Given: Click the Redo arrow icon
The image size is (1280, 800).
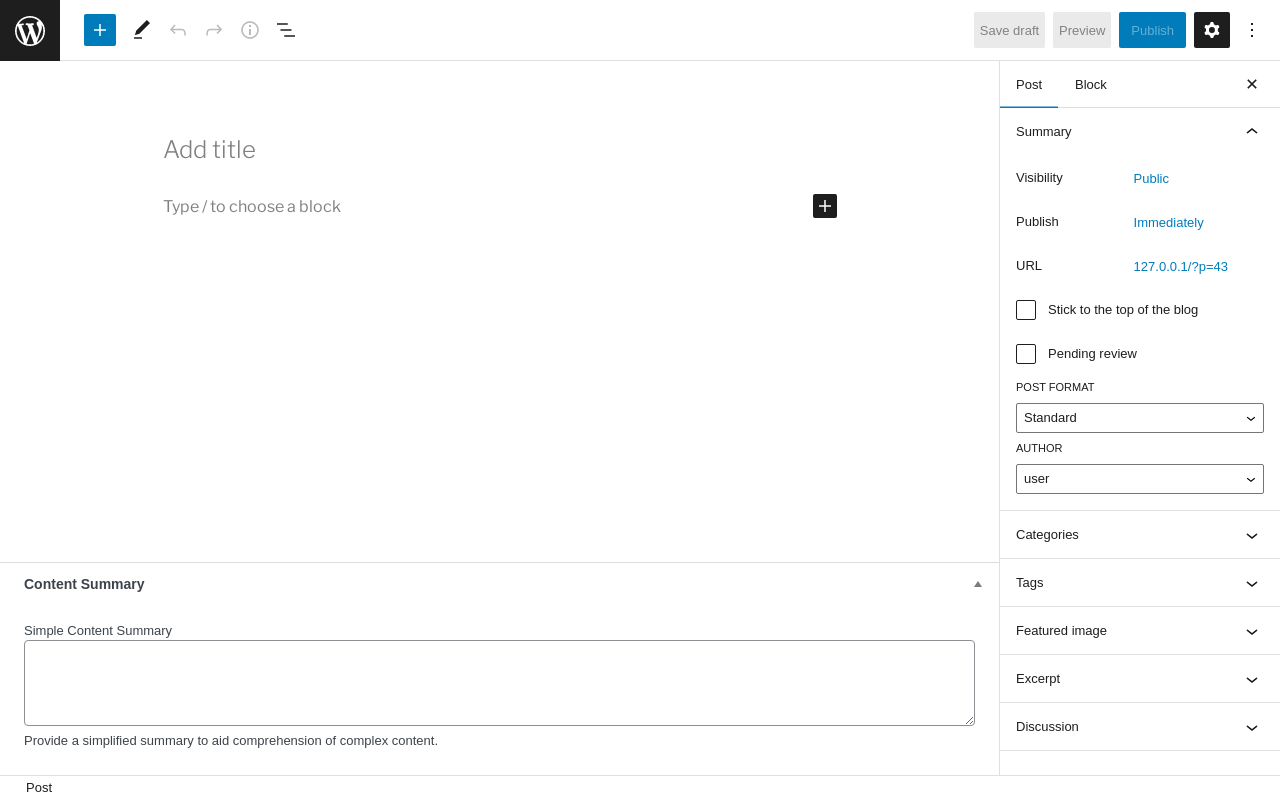Looking at the screenshot, I should tap(214, 30).
